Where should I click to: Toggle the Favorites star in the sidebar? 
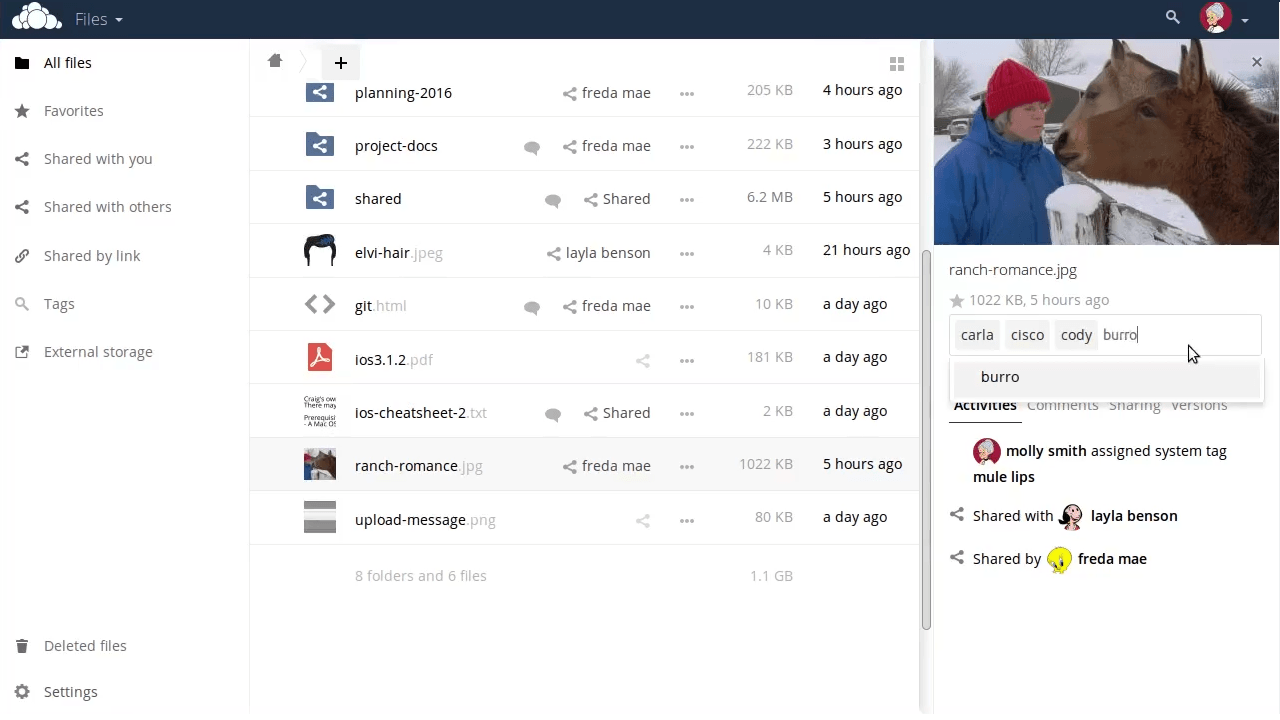point(22,110)
